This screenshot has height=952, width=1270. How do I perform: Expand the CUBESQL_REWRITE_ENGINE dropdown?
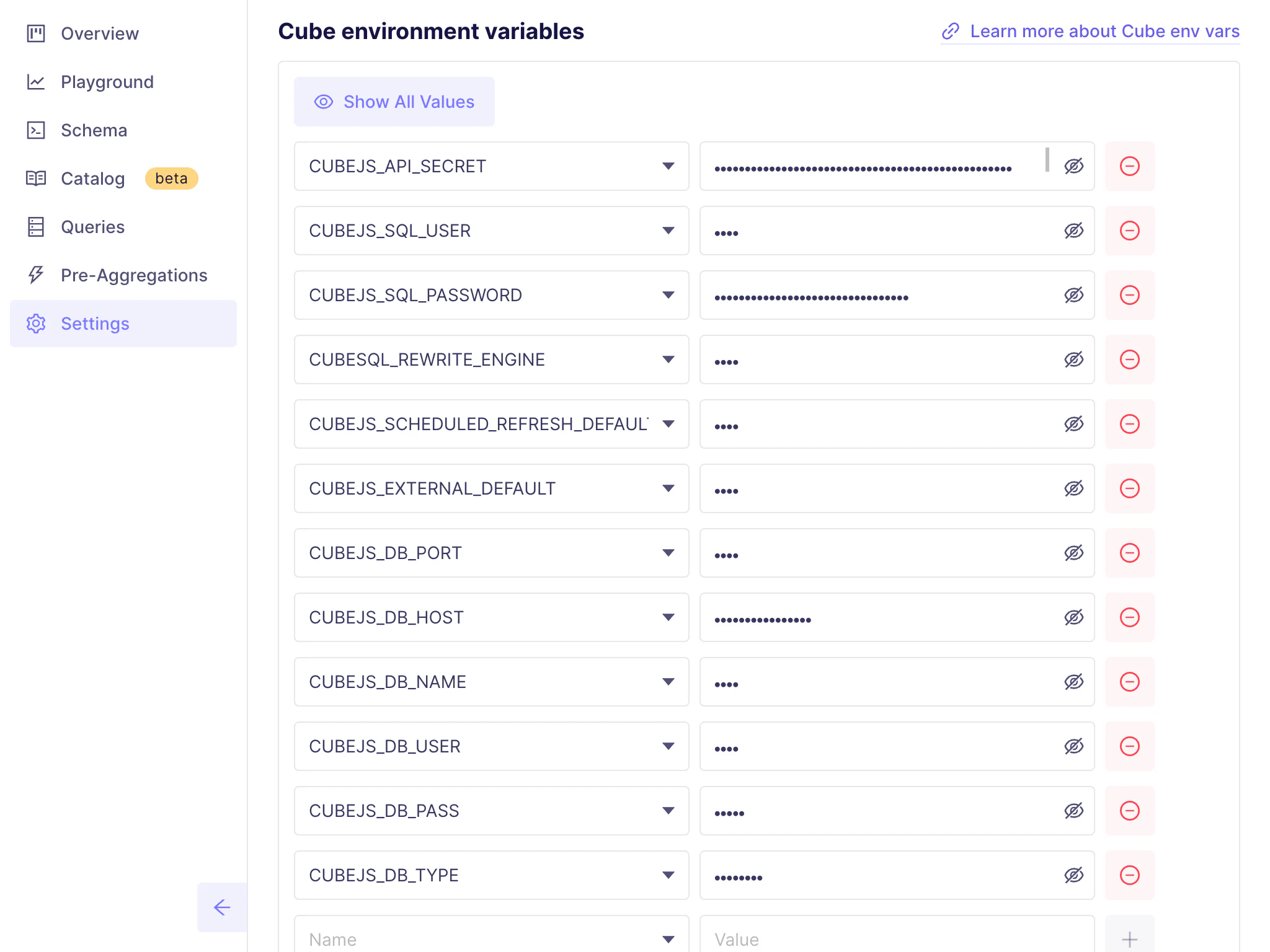[668, 359]
